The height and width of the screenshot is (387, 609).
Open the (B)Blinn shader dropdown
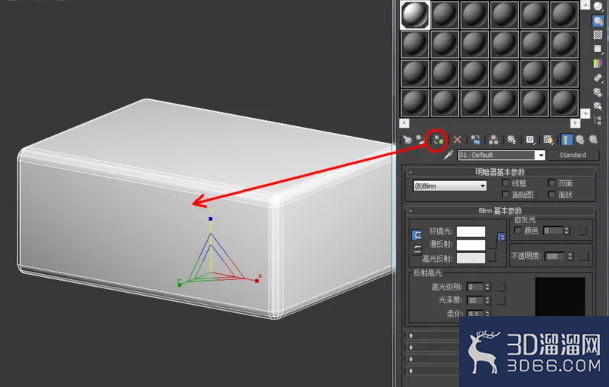coord(450,186)
